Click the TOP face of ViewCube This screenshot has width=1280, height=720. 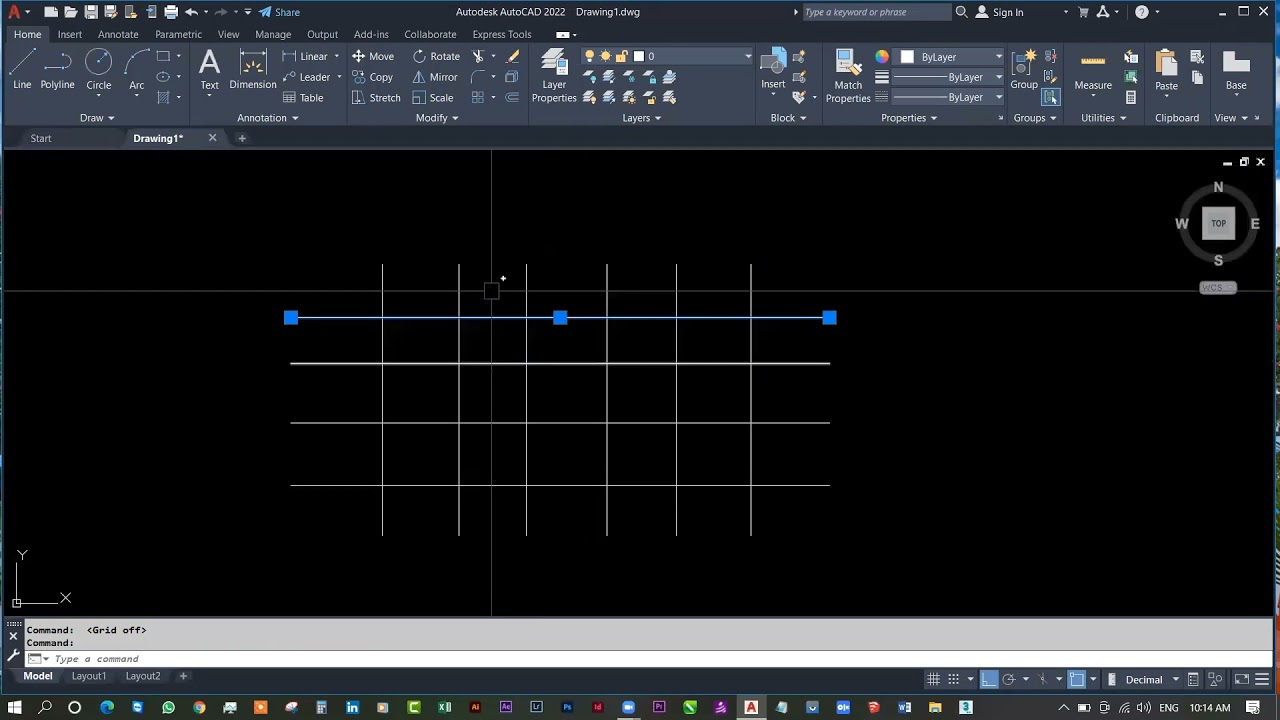pos(1218,224)
